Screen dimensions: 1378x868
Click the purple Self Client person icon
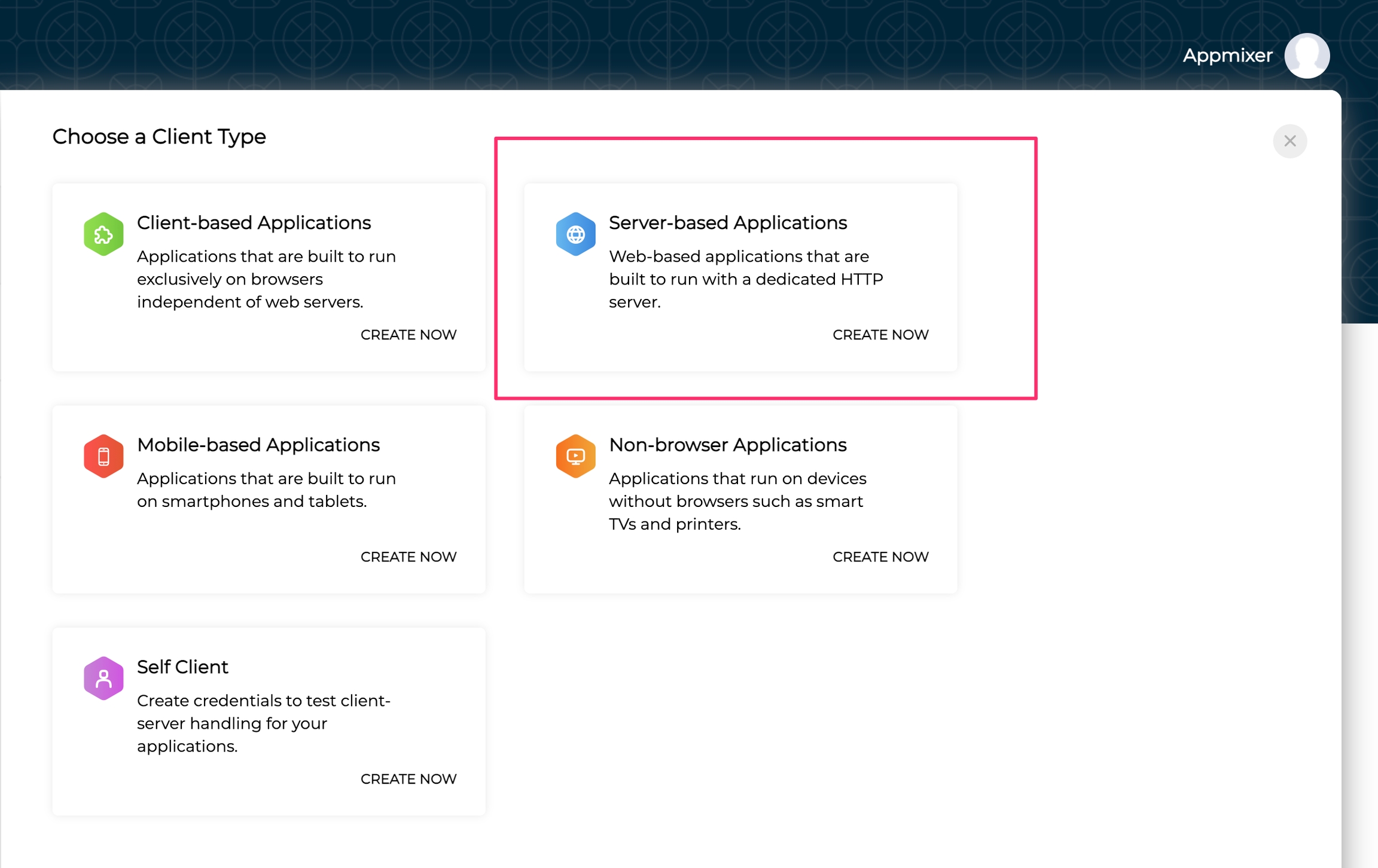pos(103,678)
